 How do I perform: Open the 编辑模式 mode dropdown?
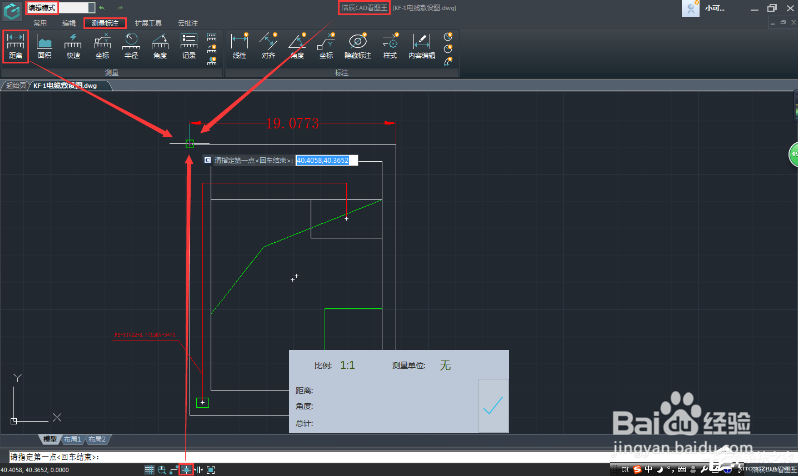pos(61,8)
